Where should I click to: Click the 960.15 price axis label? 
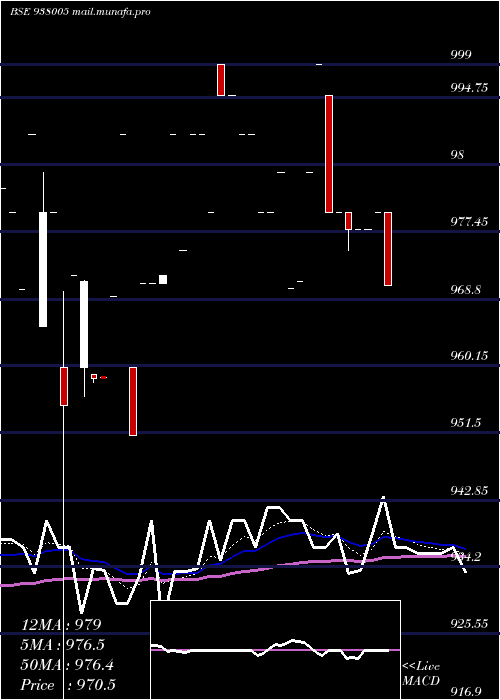pos(469,356)
